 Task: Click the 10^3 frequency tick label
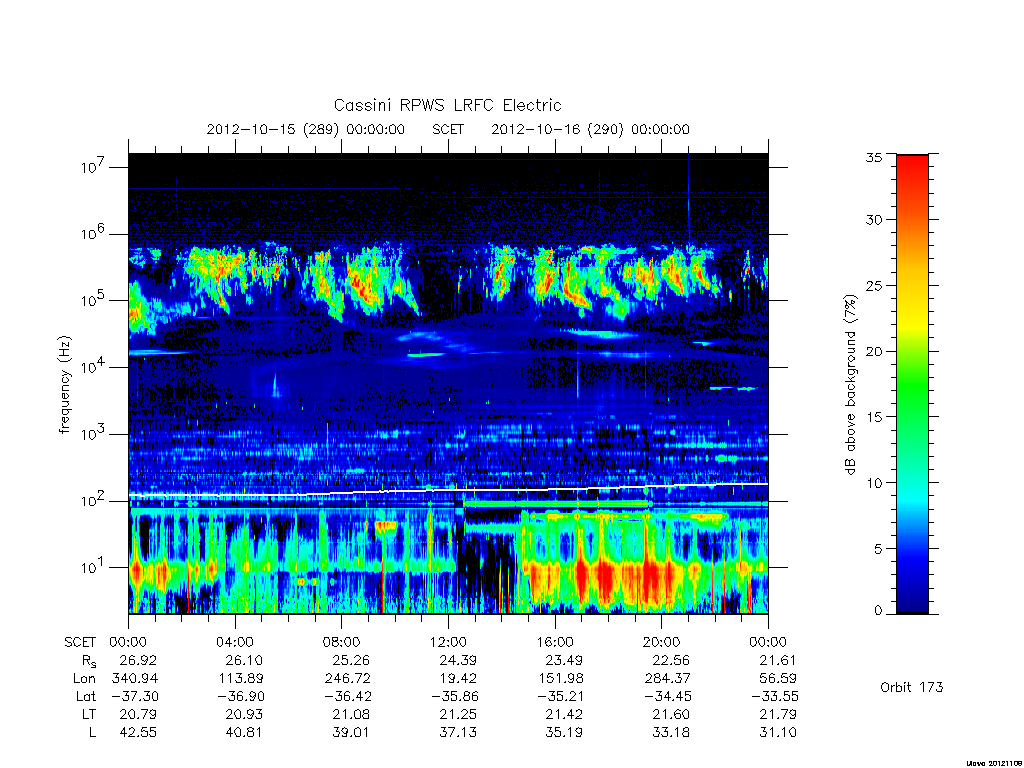[x=93, y=433]
